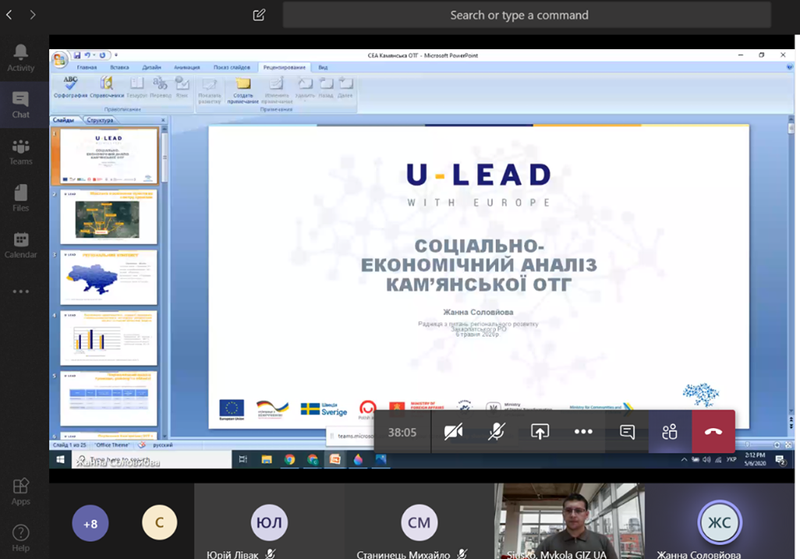800x559 pixels.
Task: Open Help in Teams sidebar
Action: click(20, 538)
